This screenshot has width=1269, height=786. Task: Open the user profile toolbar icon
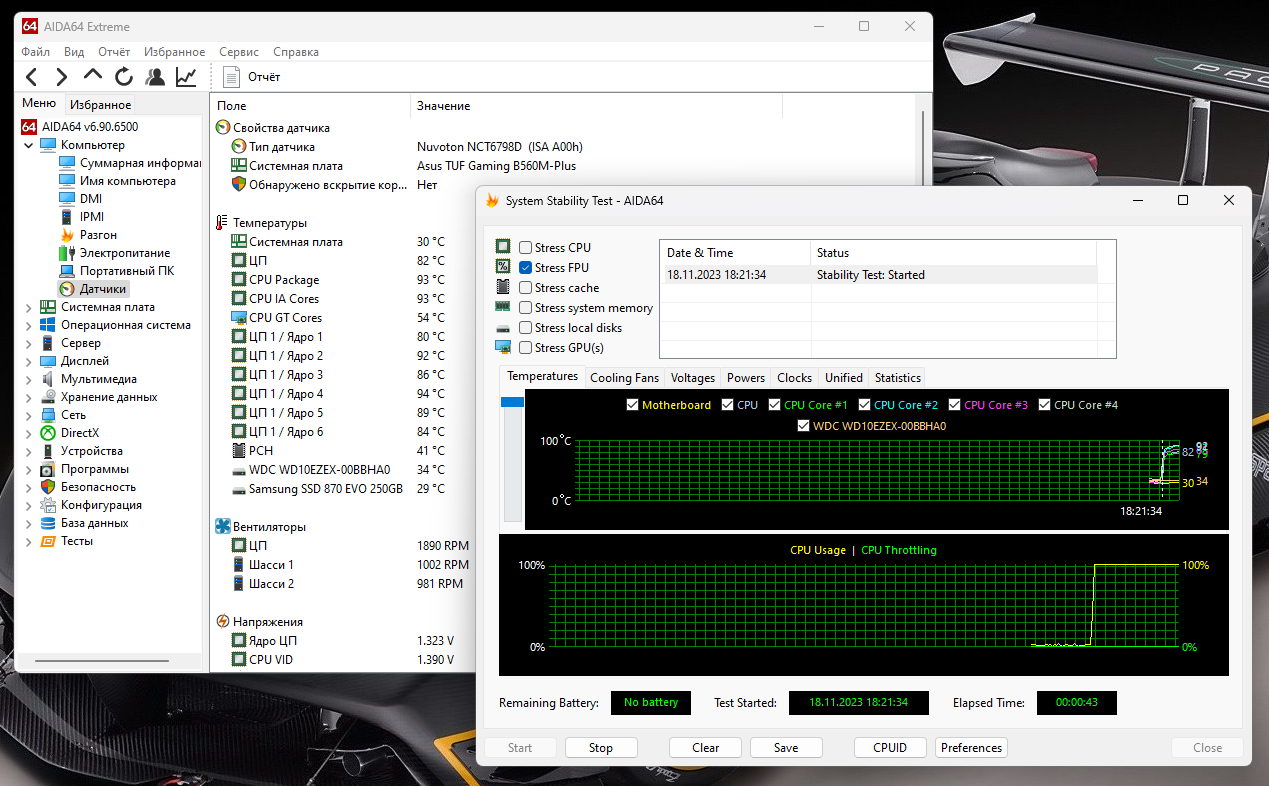[x=155, y=77]
